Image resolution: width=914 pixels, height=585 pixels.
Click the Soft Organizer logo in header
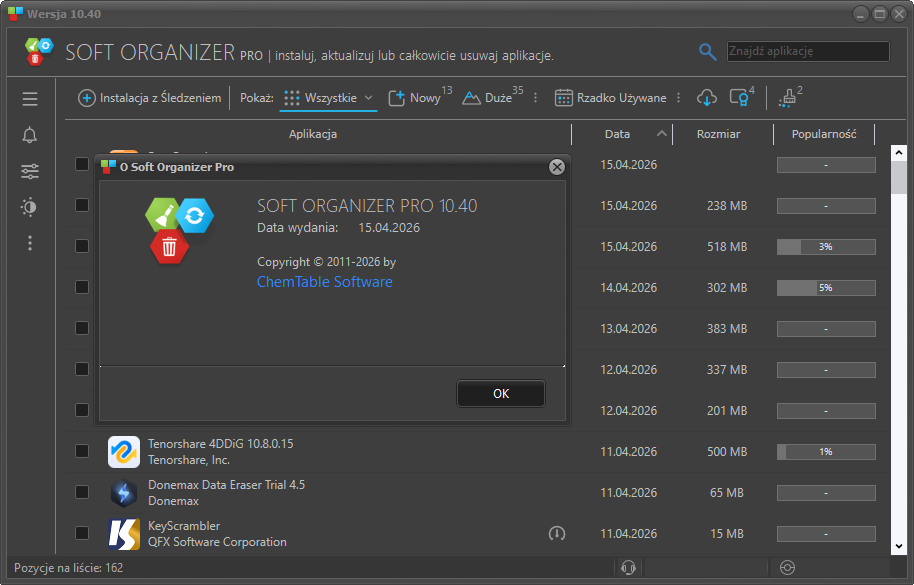(39, 51)
